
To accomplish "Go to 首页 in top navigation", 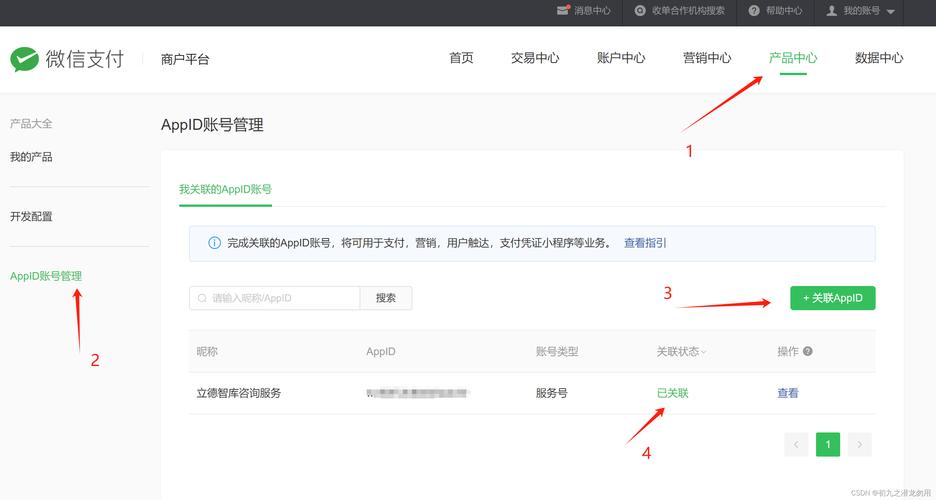I will 461,58.
